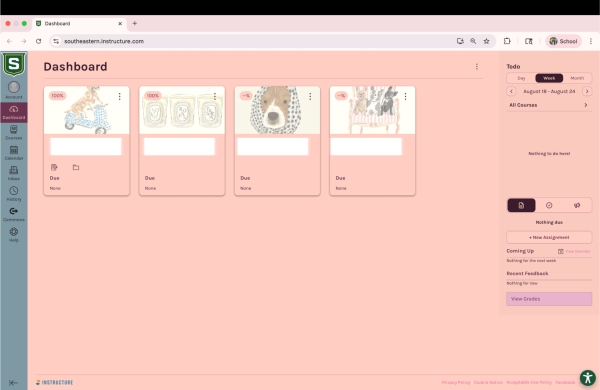Switch the Todo view to Month
The height and width of the screenshot is (390, 600).
coord(577,78)
